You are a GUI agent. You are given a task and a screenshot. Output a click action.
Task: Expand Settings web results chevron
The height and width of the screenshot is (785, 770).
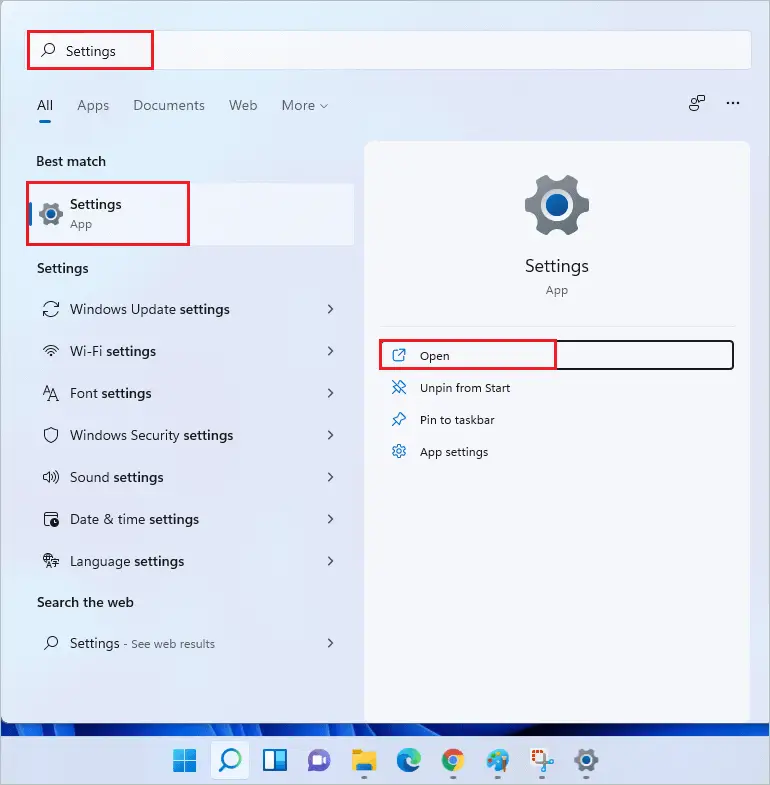[x=330, y=643]
